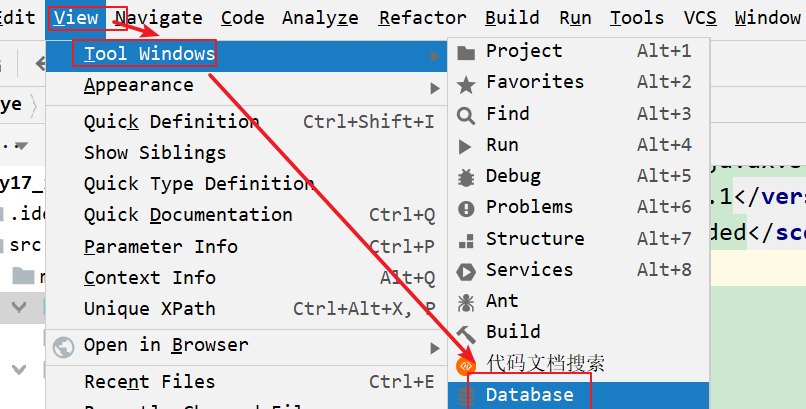The image size is (806, 409).
Task: Click the Debug bug icon
Action: tap(466, 177)
